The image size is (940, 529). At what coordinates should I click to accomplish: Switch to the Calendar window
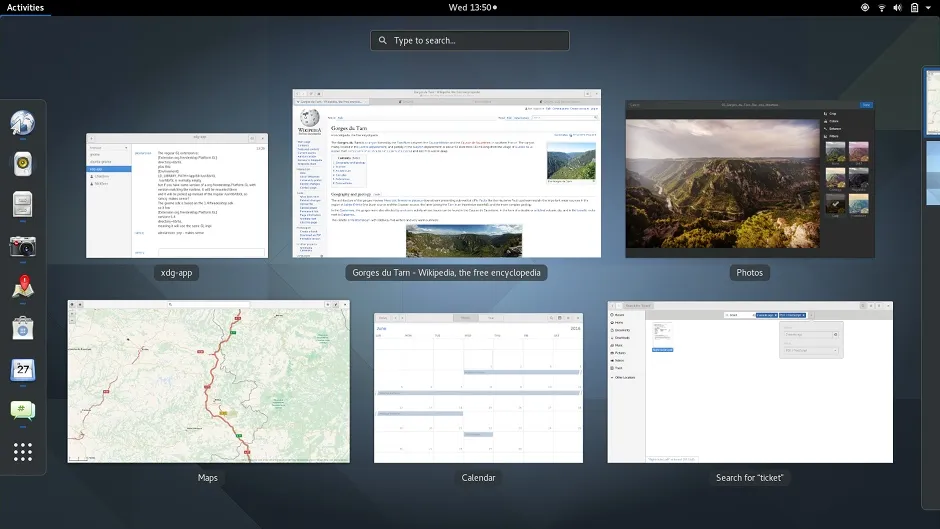tap(478, 387)
